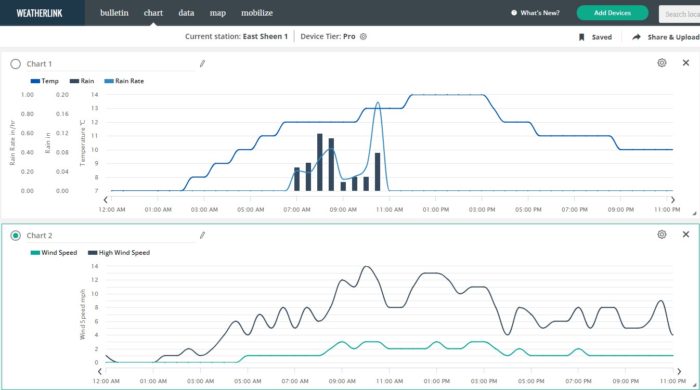Close Chart 1 panel
700x390 pixels.
point(686,63)
